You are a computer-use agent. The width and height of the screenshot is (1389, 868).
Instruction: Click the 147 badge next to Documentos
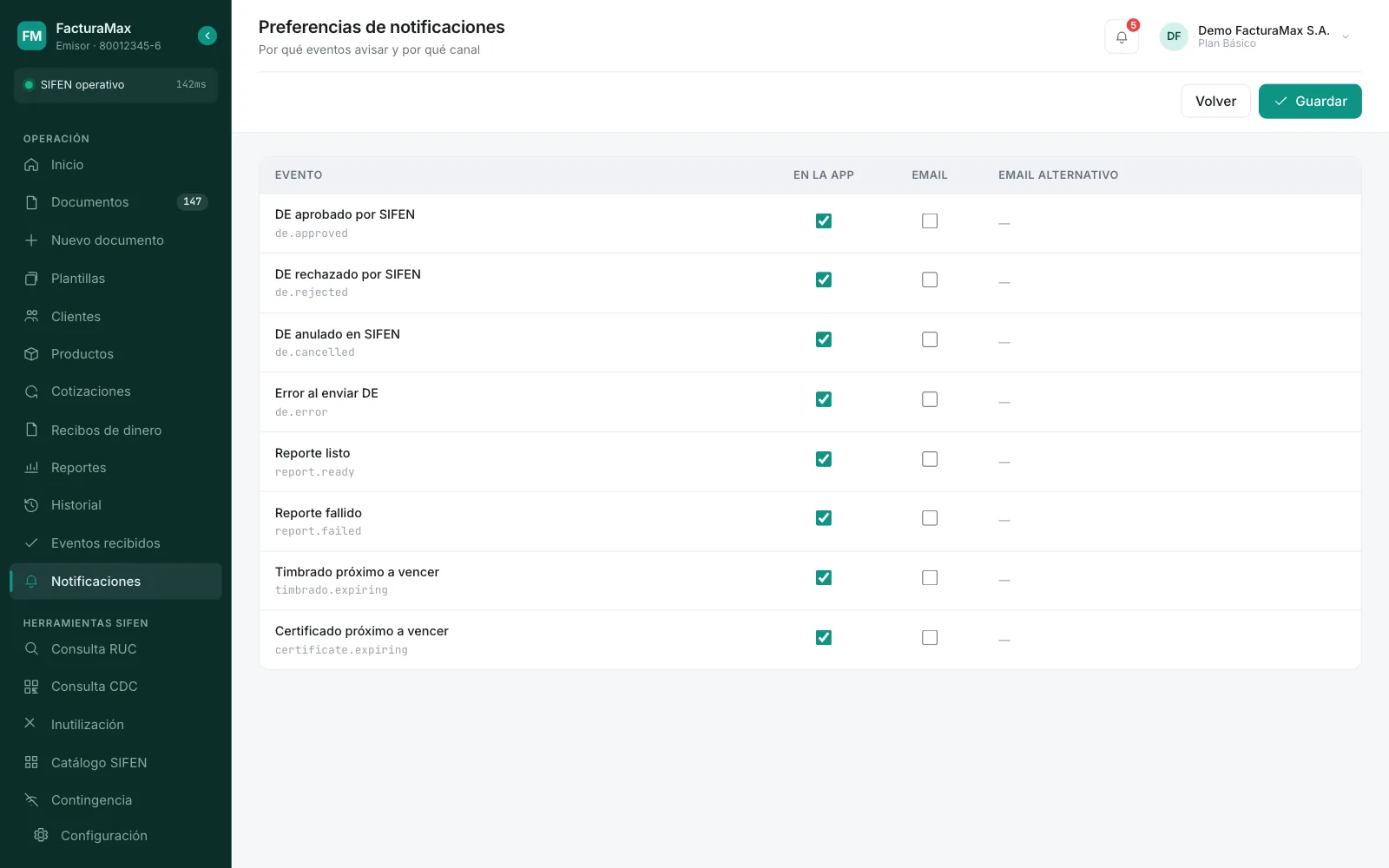pyautogui.click(x=192, y=202)
